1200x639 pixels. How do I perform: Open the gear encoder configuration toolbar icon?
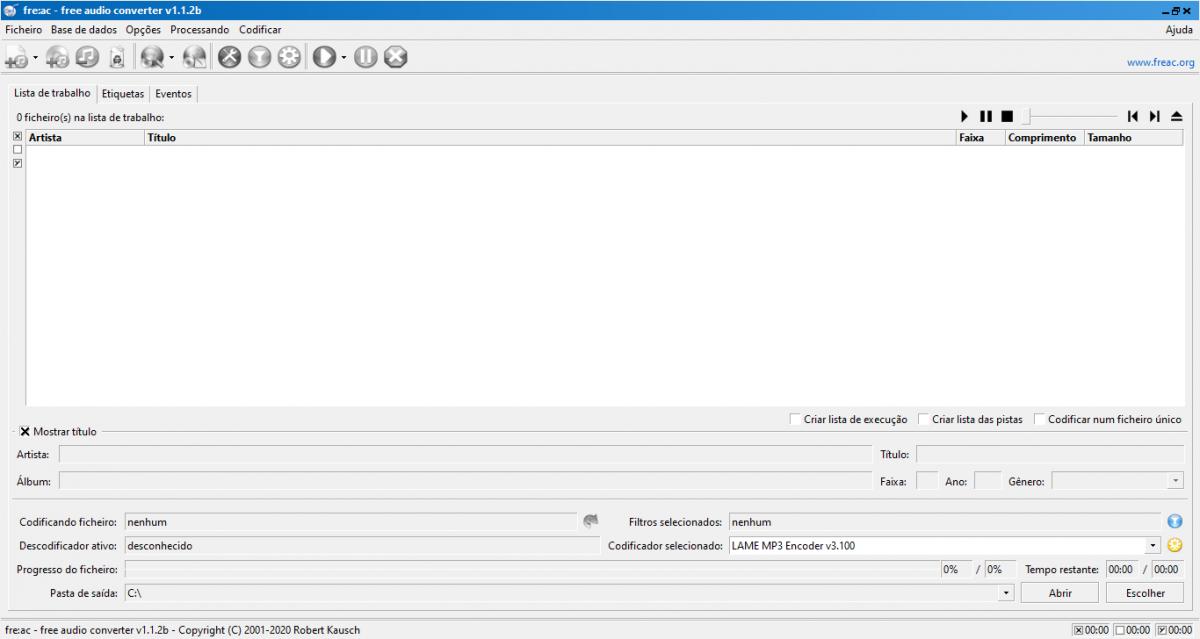point(290,58)
